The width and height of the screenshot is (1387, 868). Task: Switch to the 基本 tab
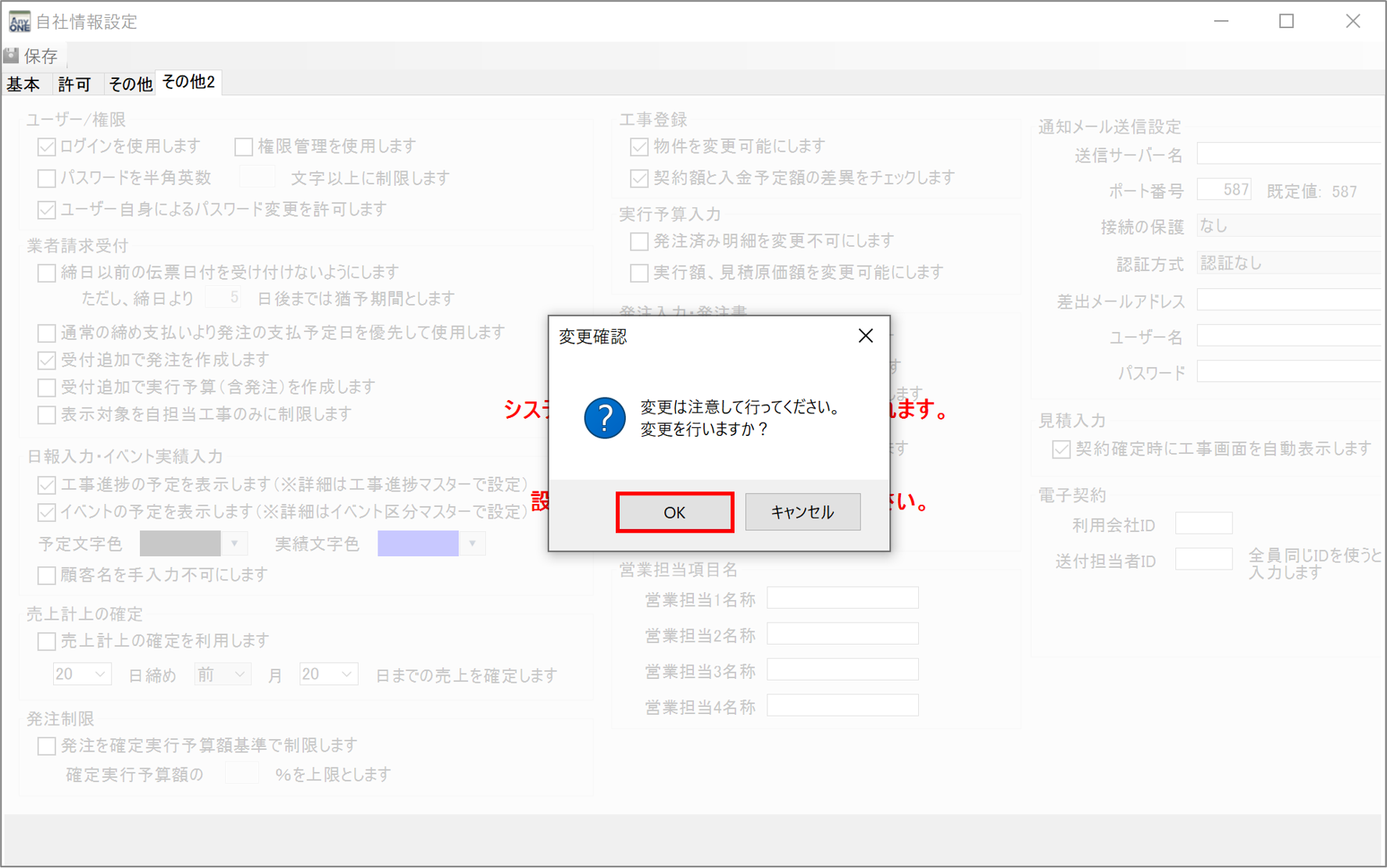click(23, 84)
